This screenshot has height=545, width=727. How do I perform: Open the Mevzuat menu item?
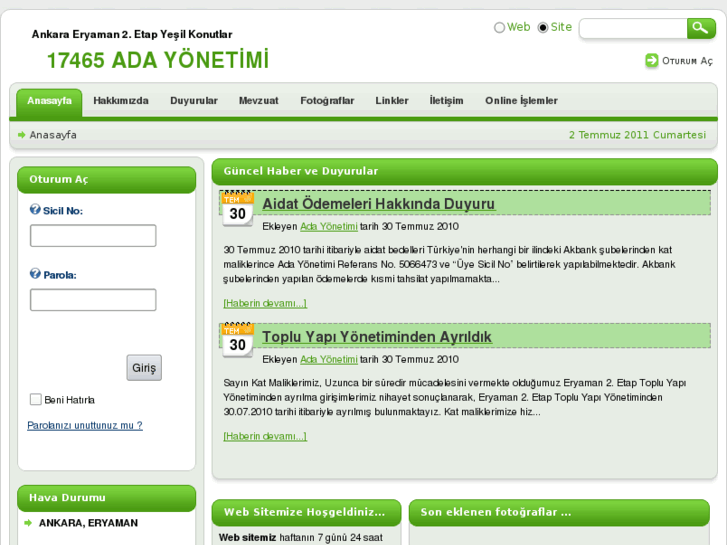259,101
